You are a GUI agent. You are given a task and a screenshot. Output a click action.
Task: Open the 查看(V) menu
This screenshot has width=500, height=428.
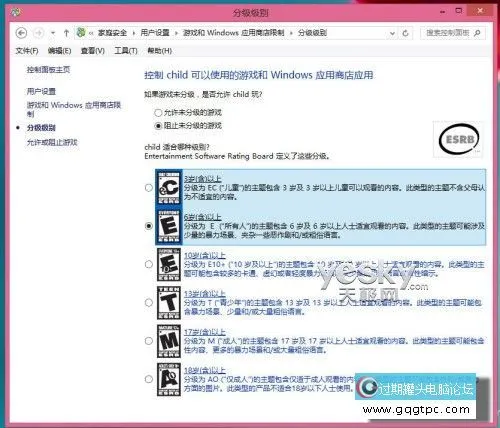[x=93, y=51]
